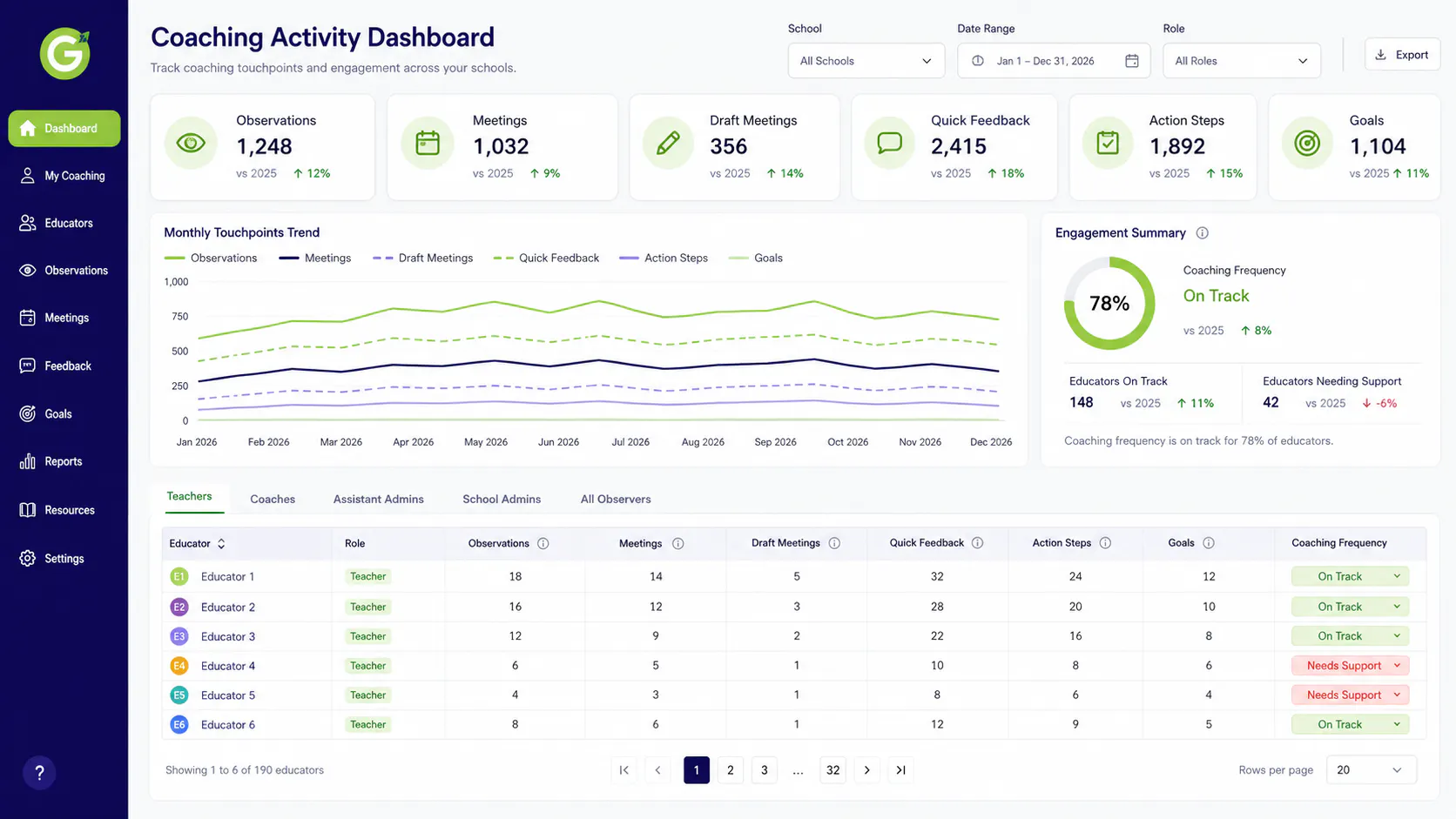Jump to the last page arrow

click(x=901, y=770)
